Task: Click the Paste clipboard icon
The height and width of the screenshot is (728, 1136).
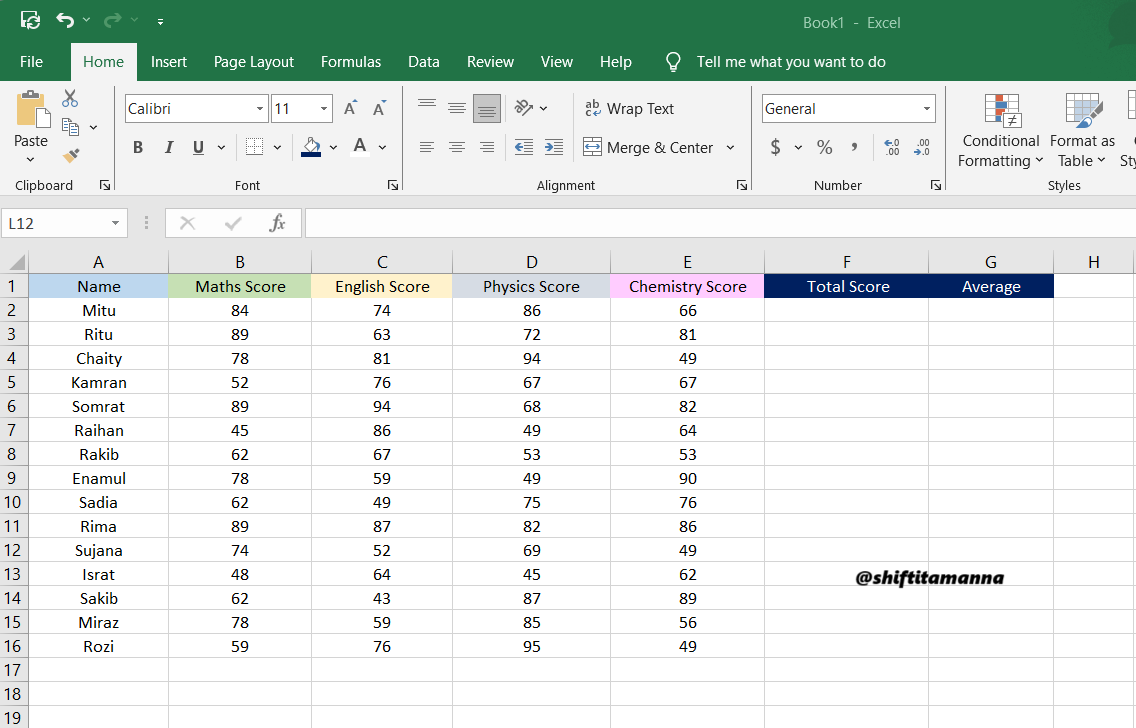Action: (x=33, y=109)
